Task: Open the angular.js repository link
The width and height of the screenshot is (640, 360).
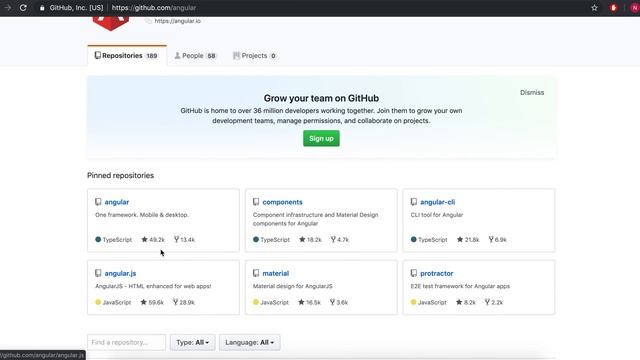Action: [x=120, y=273]
